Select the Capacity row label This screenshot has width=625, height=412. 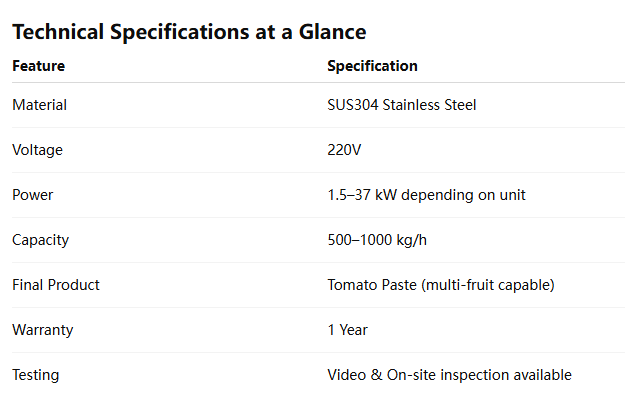[41, 240]
